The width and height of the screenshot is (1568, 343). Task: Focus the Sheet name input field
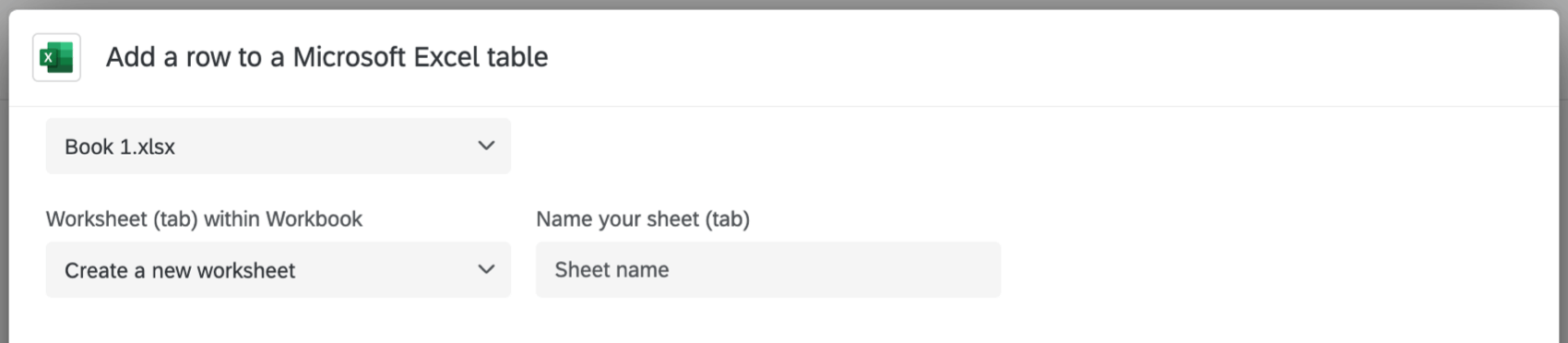click(x=767, y=269)
